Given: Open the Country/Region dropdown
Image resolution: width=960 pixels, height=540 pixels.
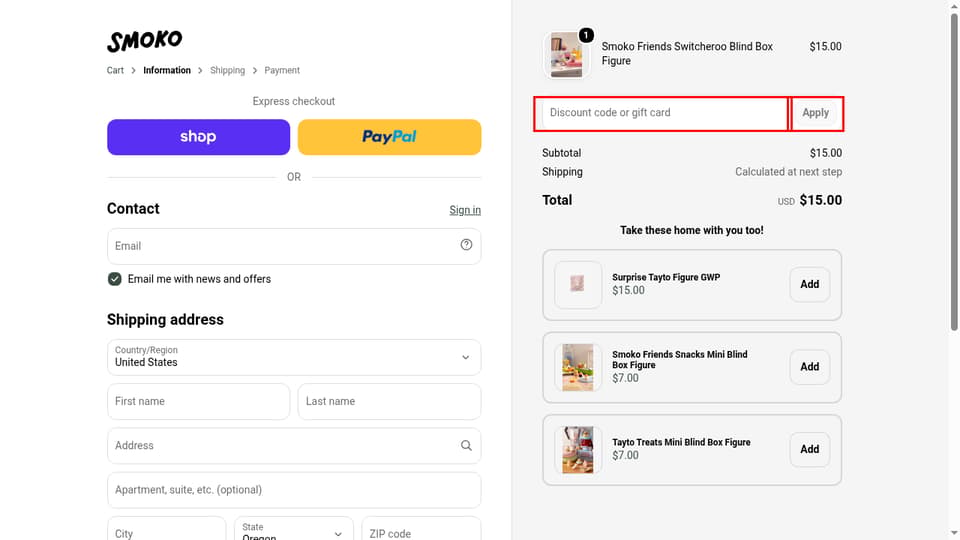Looking at the screenshot, I should [294, 358].
